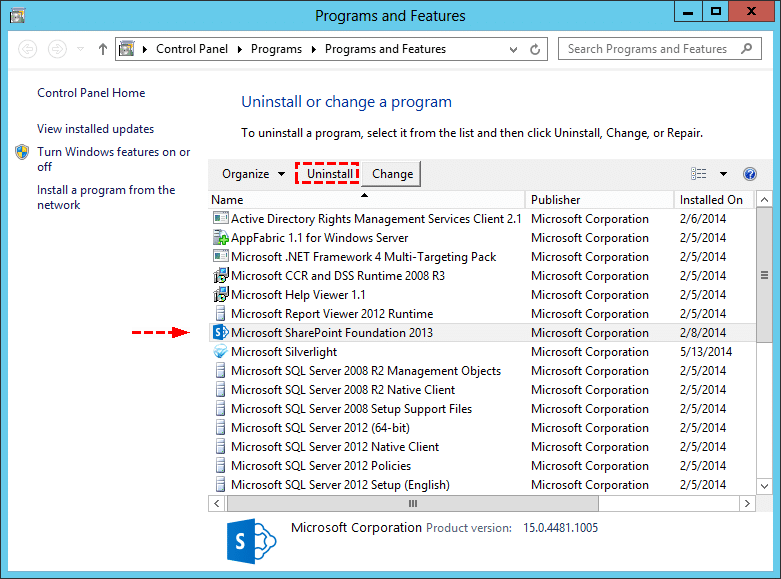Select 'Microsoft Silverlight' entry text
Image resolution: width=781 pixels, height=579 pixels.
(x=284, y=352)
